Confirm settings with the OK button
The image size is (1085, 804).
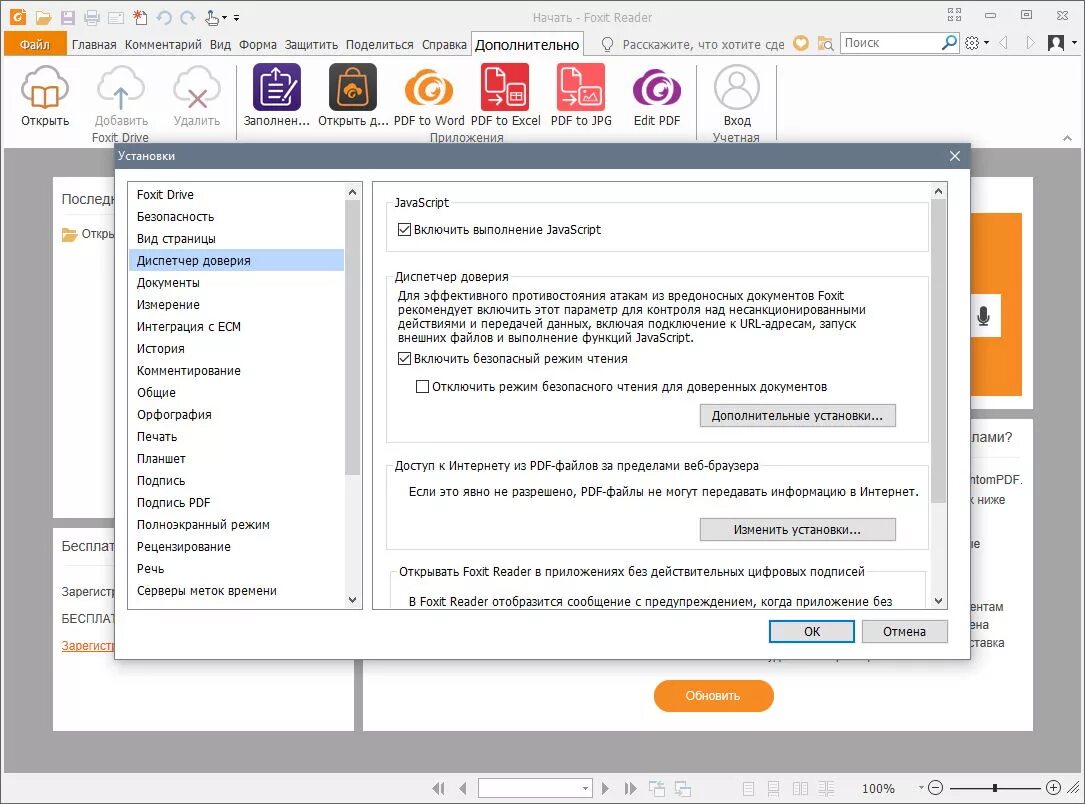812,632
